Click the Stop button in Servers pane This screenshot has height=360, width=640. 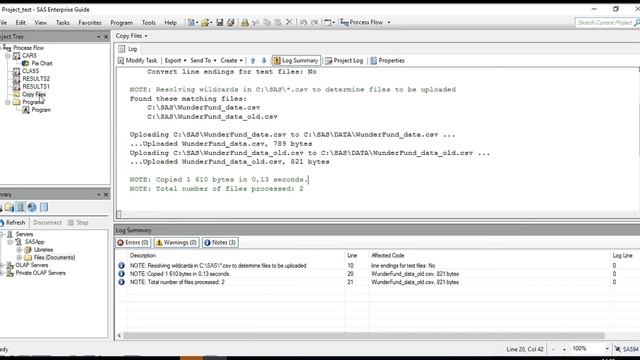(x=78, y=222)
